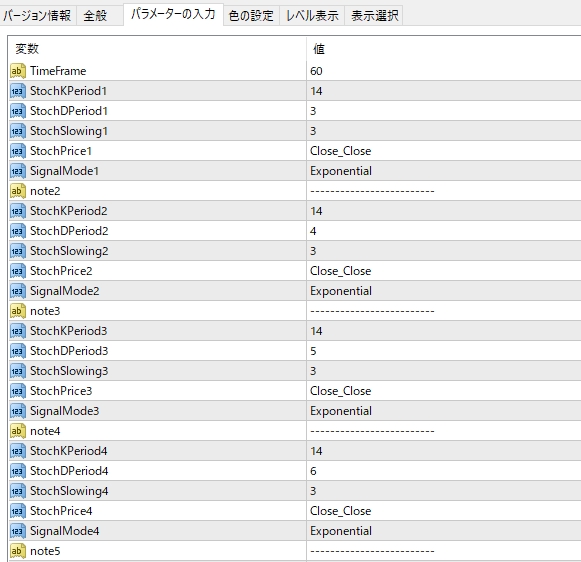Switch to the レベル表示 tab
The height and width of the screenshot is (562, 581).
click(312, 16)
